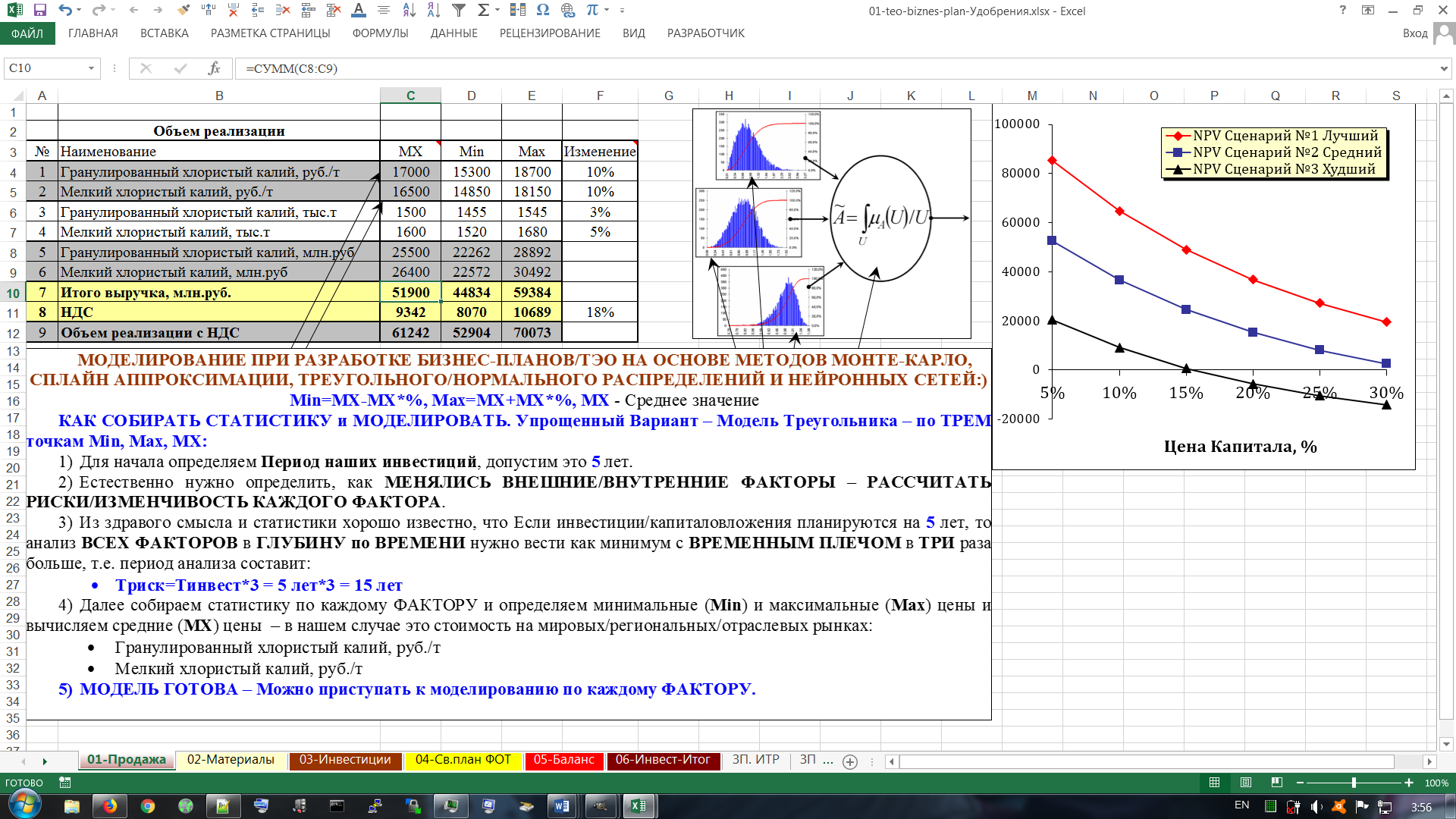This screenshot has height=819, width=1456.
Task: Expand the AutoSum dropdown arrow
Action: 497,11
